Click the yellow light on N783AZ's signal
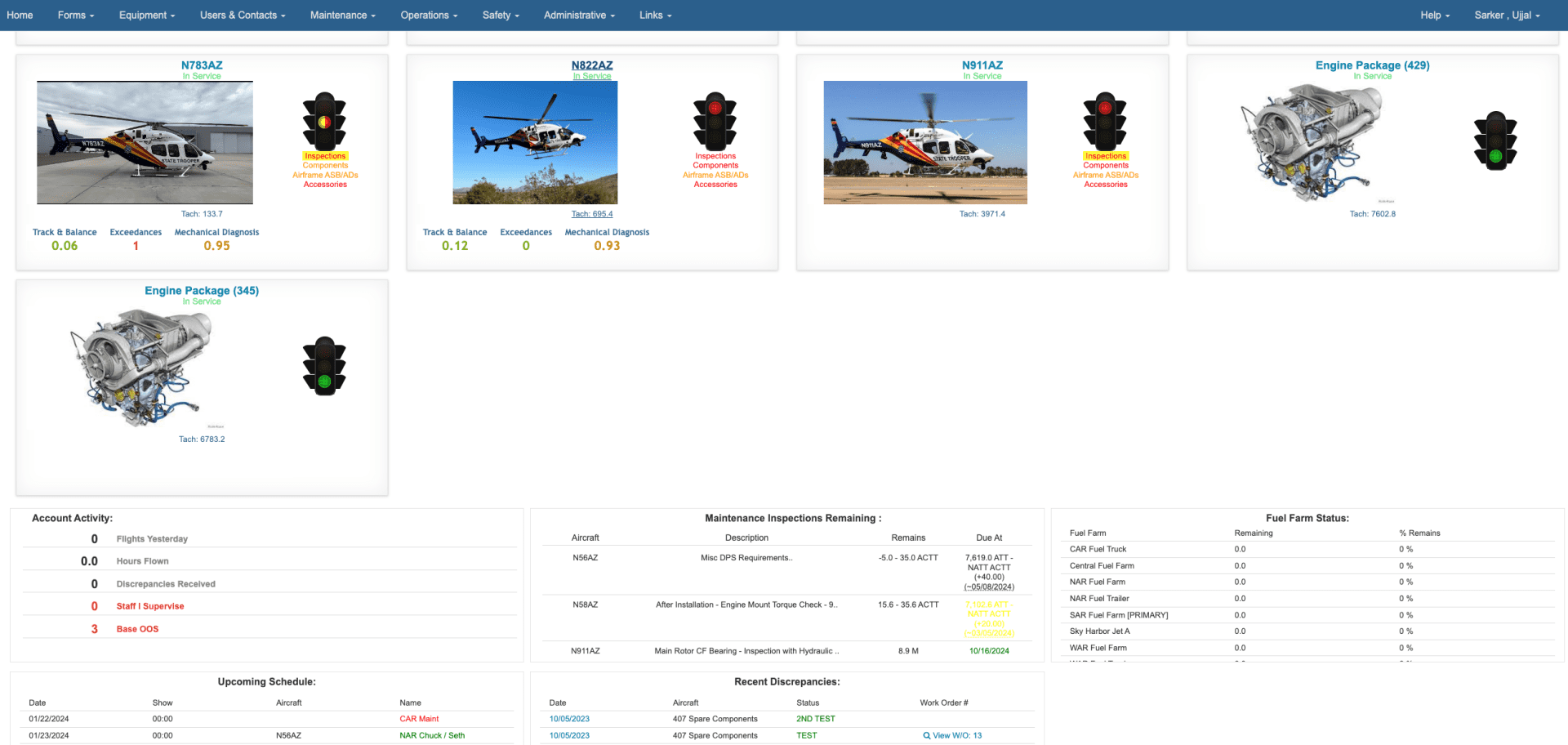 325,123
